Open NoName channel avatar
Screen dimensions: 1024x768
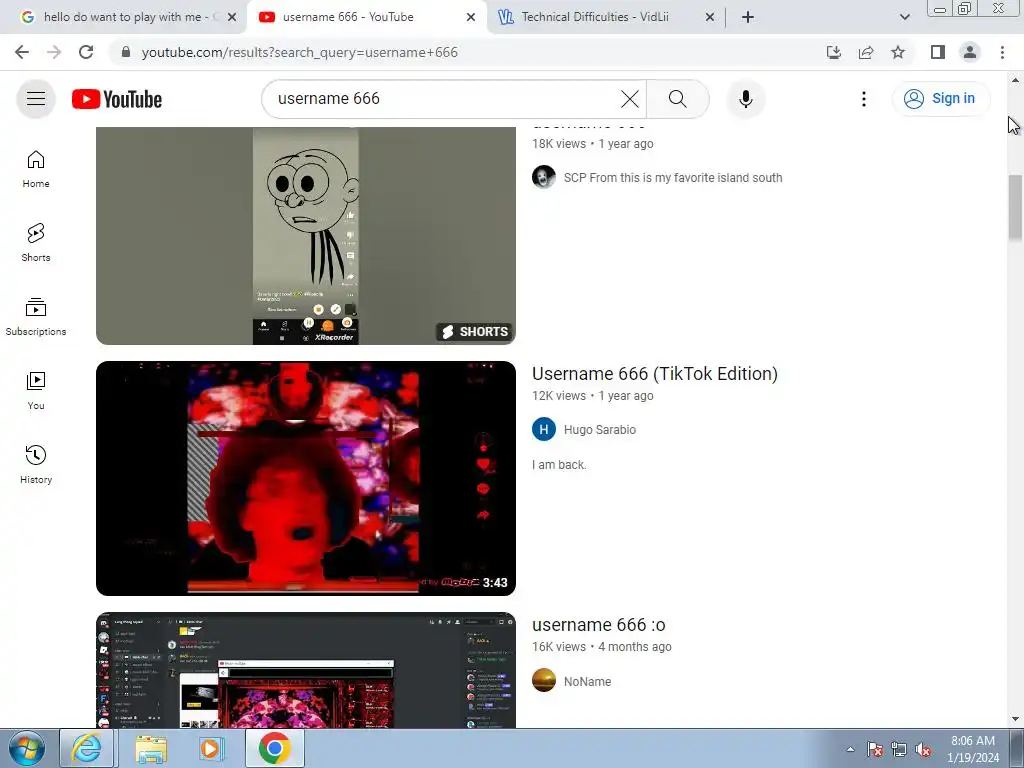pos(543,680)
